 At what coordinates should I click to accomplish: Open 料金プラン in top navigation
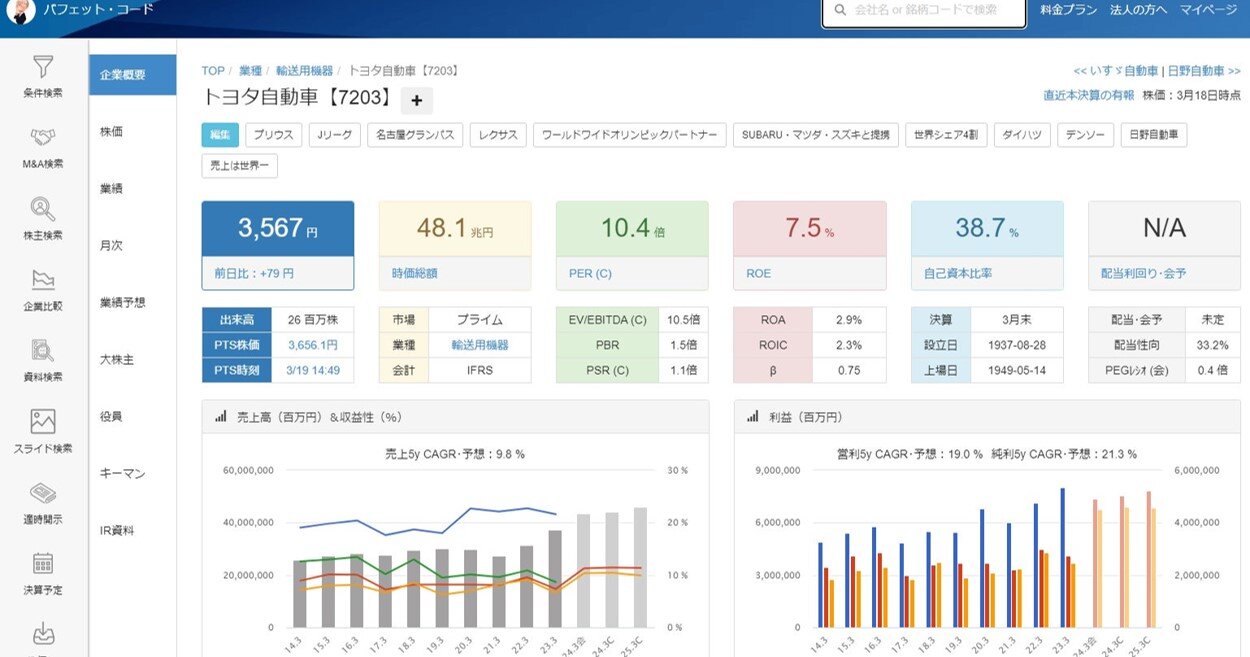click(x=1068, y=10)
